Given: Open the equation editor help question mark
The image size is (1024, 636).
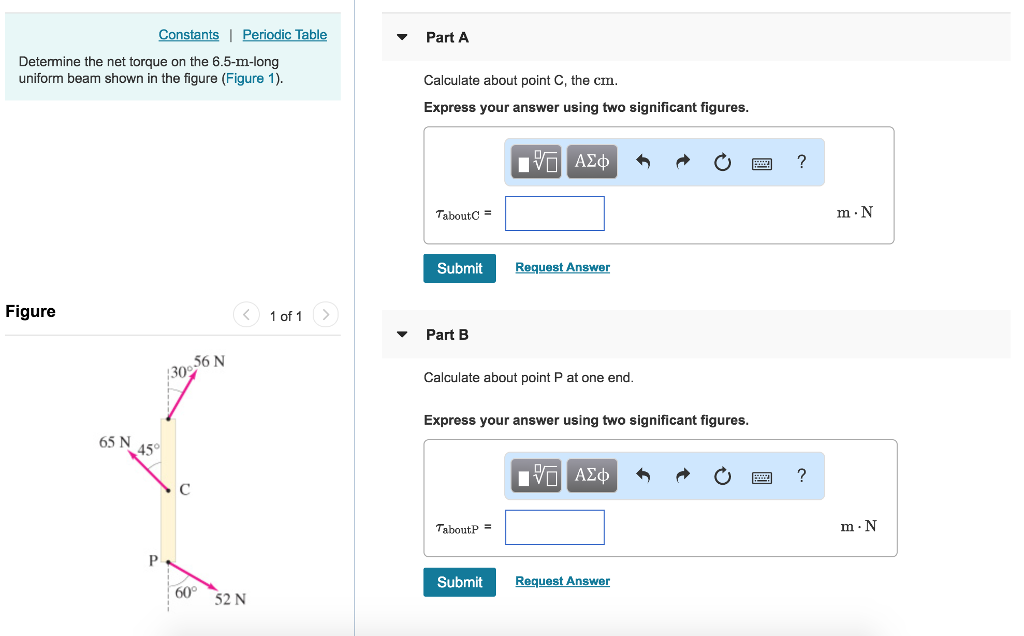Looking at the screenshot, I should pos(800,161).
